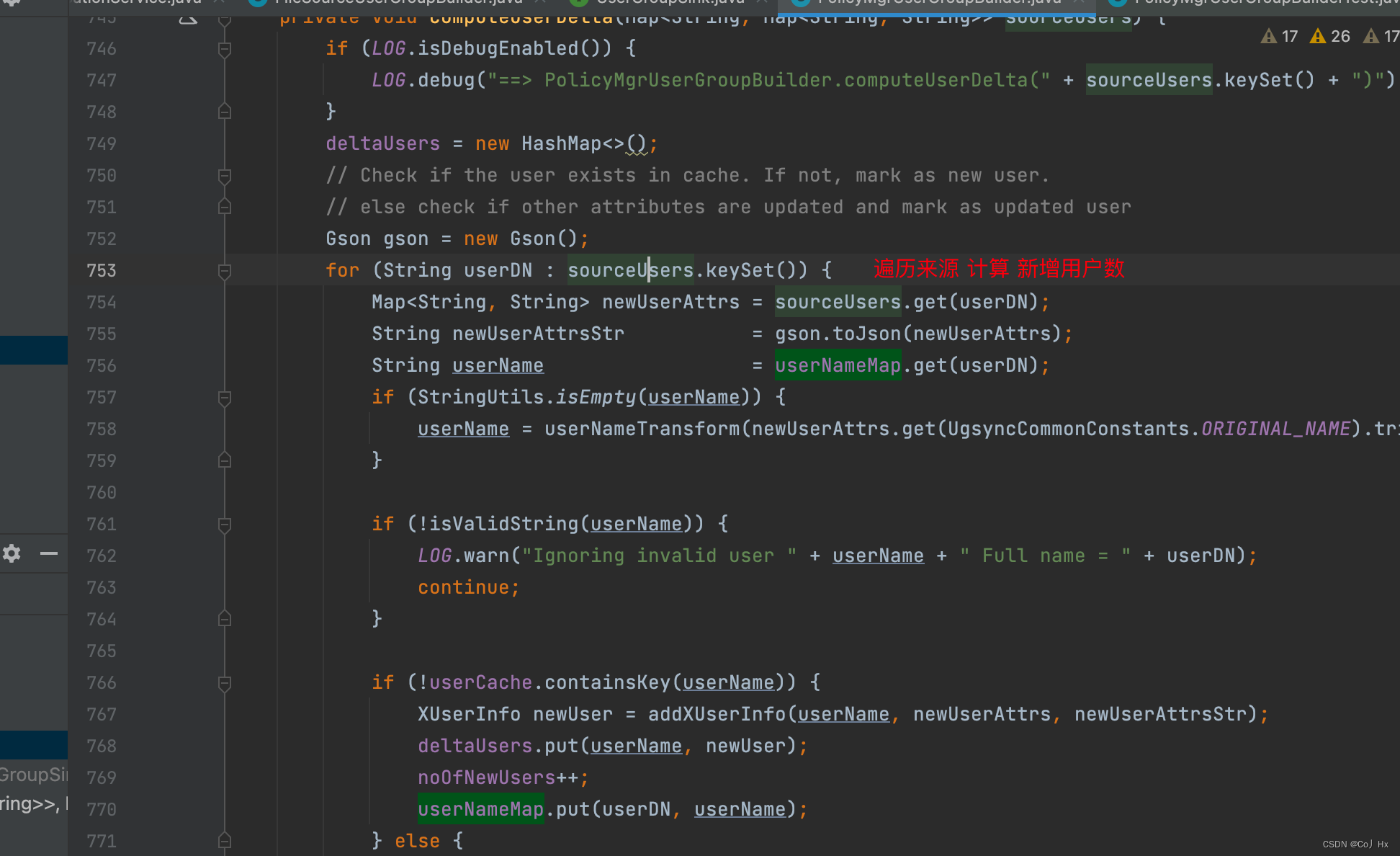Click 'newUserAttrs' declaration on line 754
The width and height of the screenshot is (1400, 856).
click(671, 302)
